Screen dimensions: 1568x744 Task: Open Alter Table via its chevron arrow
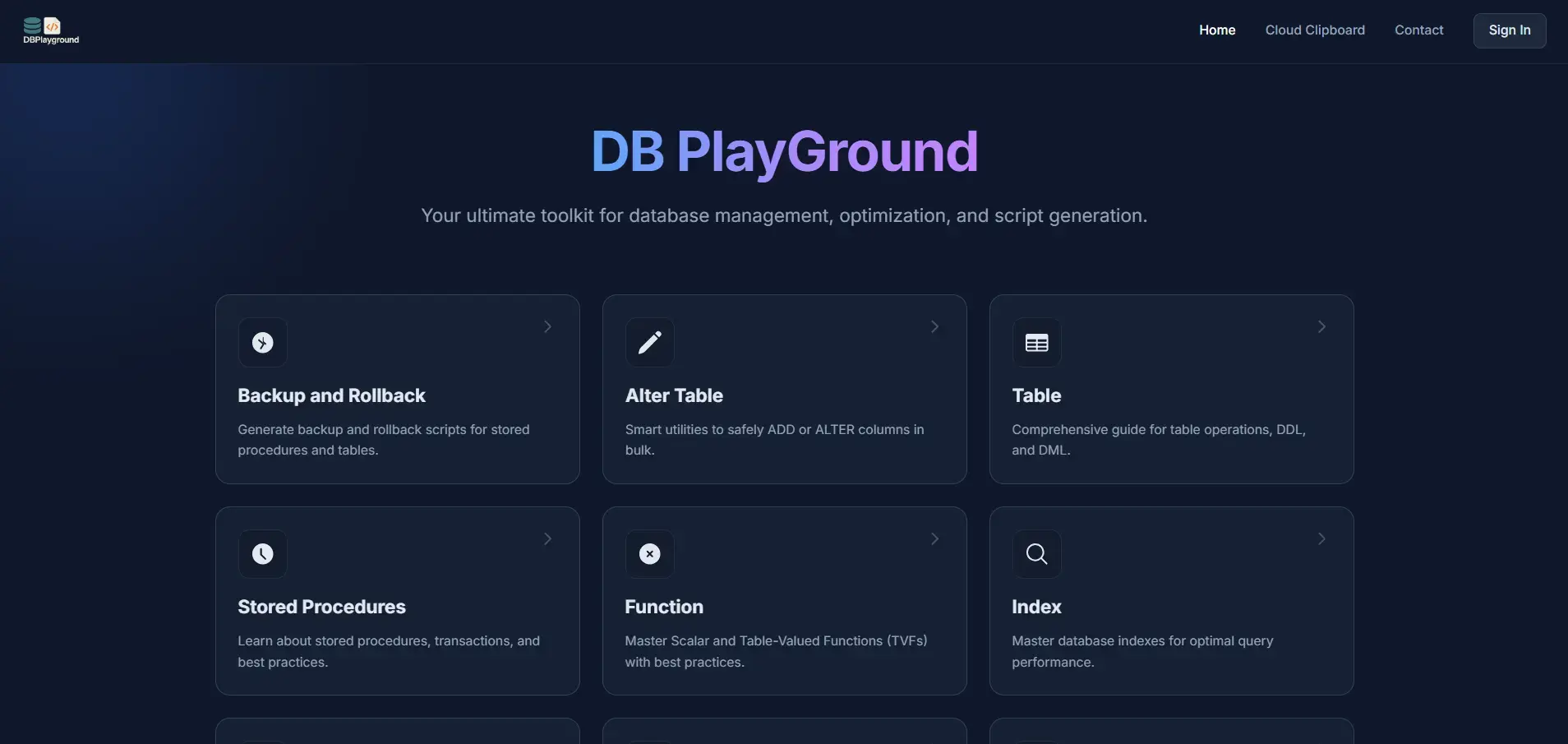(934, 326)
